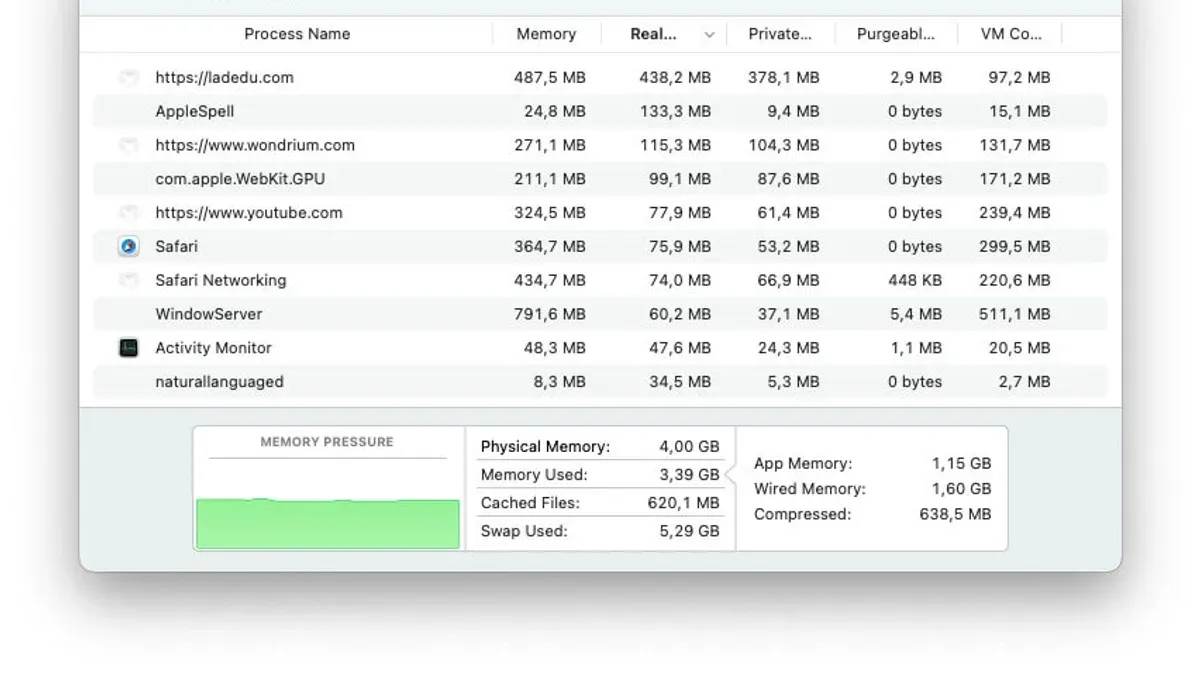
Task: Sort by the Memory column header
Action: pyautogui.click(x=546, y=34)
